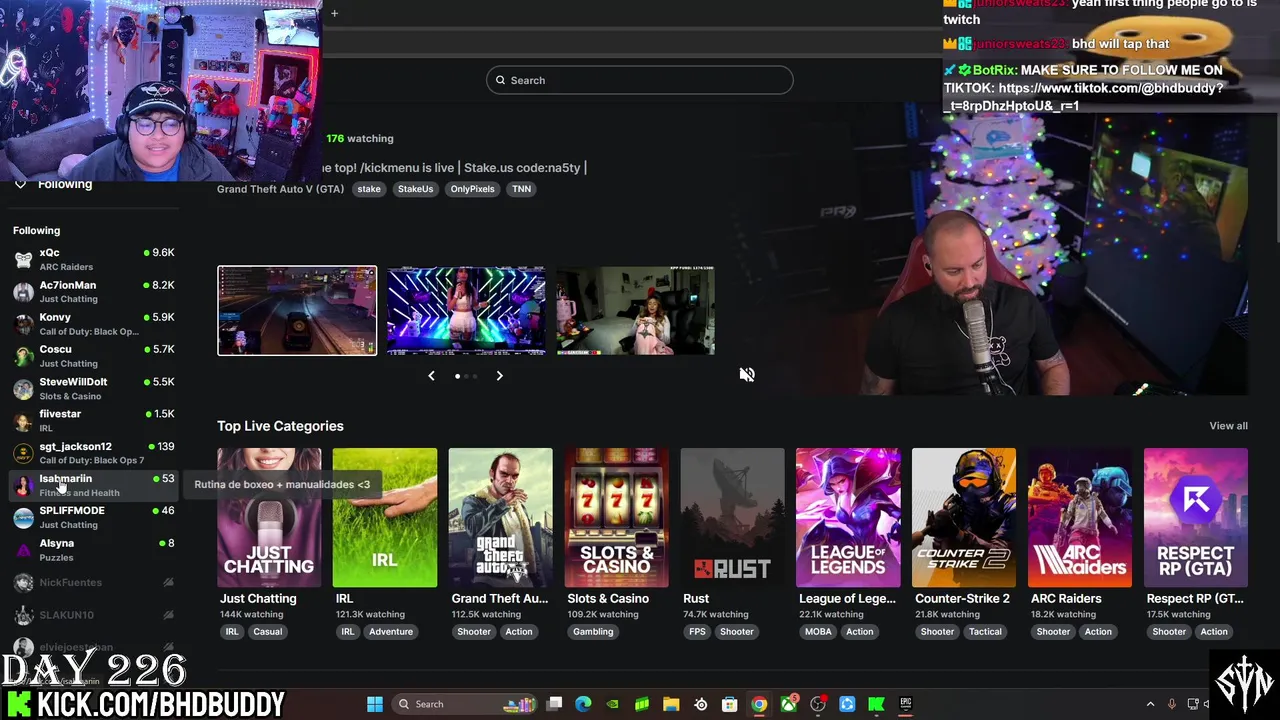Open the NVIDIA app from taskbar

pos(613,704)
